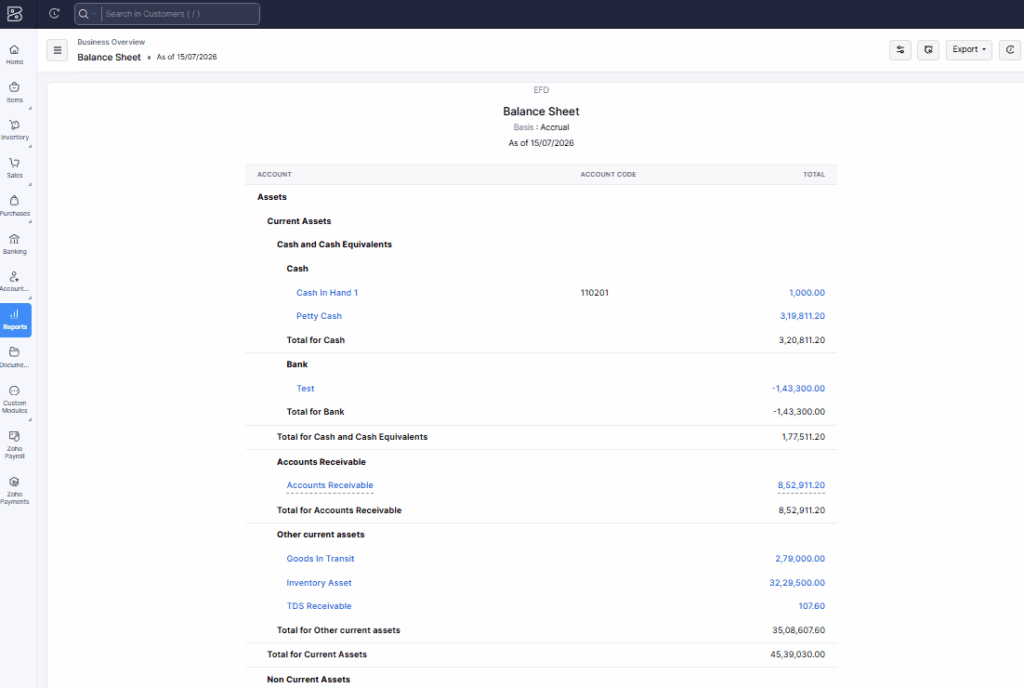Image resolution: width=1024 pixels, height=688 pixels.
Task: Open Test bank account link
Action: click(x=305, y=388)
